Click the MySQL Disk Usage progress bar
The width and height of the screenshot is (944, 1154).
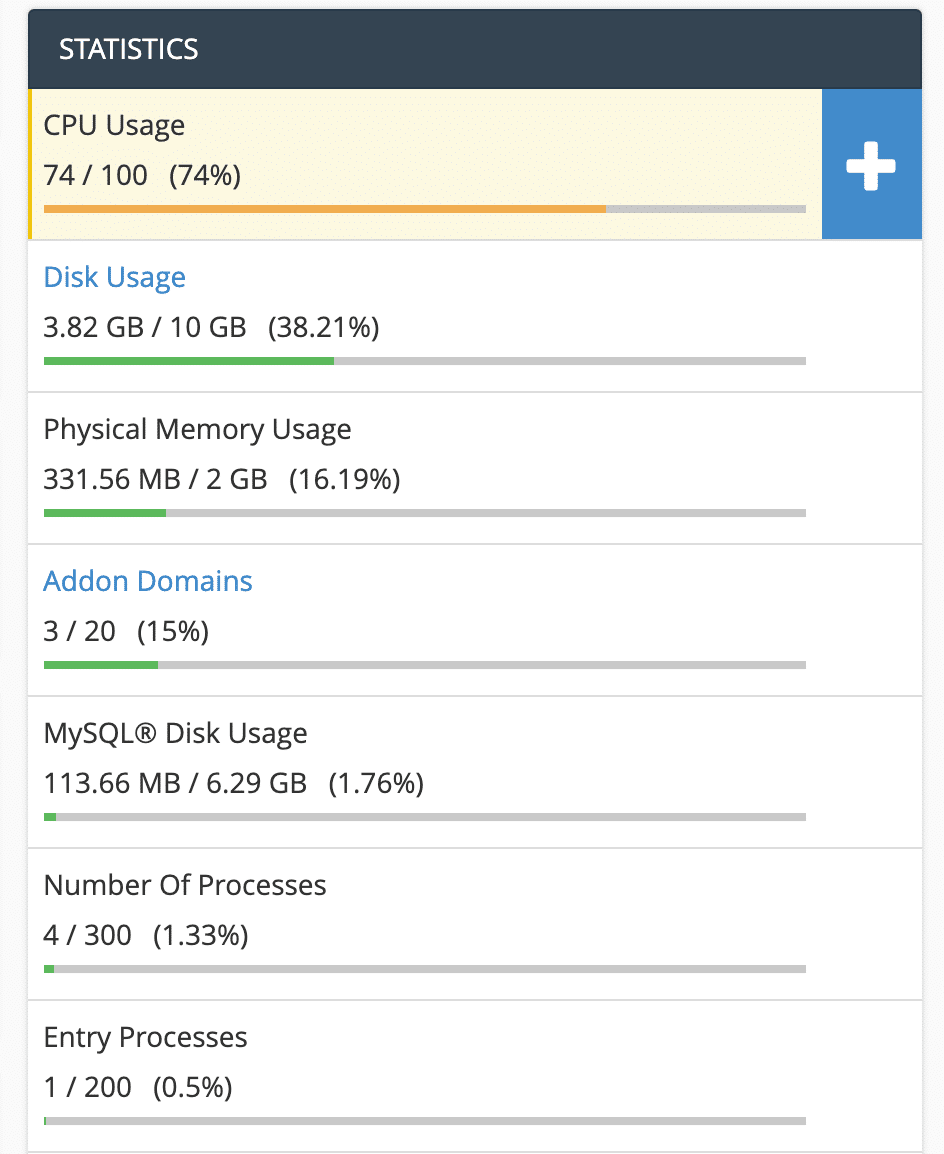[424, 817]
